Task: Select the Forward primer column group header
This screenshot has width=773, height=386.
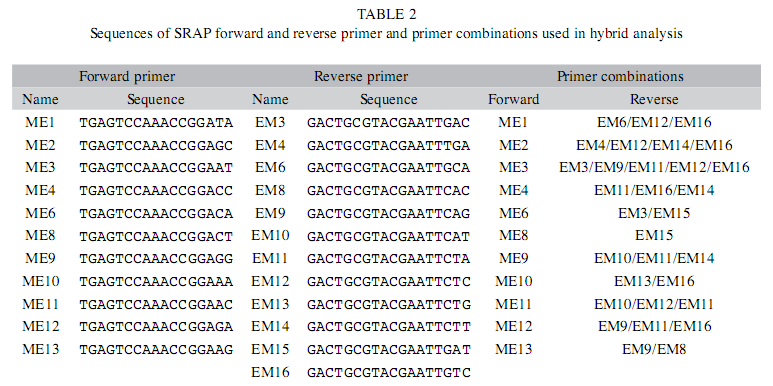Action: [x=127, y=76]
